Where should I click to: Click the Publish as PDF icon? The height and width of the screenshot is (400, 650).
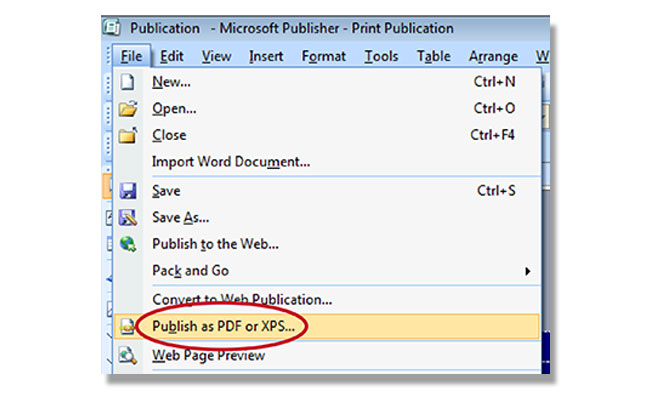click(x=127, y=326)
